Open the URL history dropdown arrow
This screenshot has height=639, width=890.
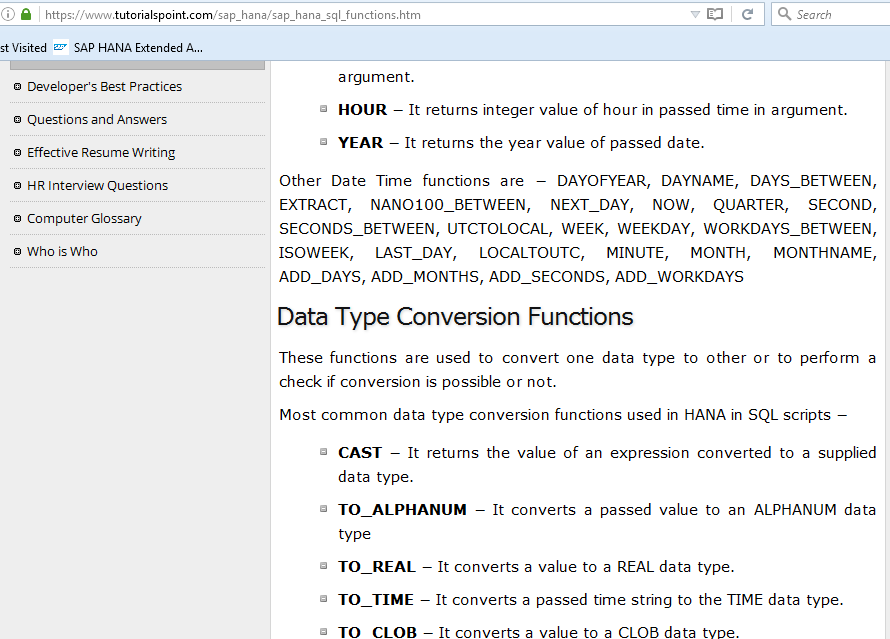pyautogui.click(x=695, y=15)
